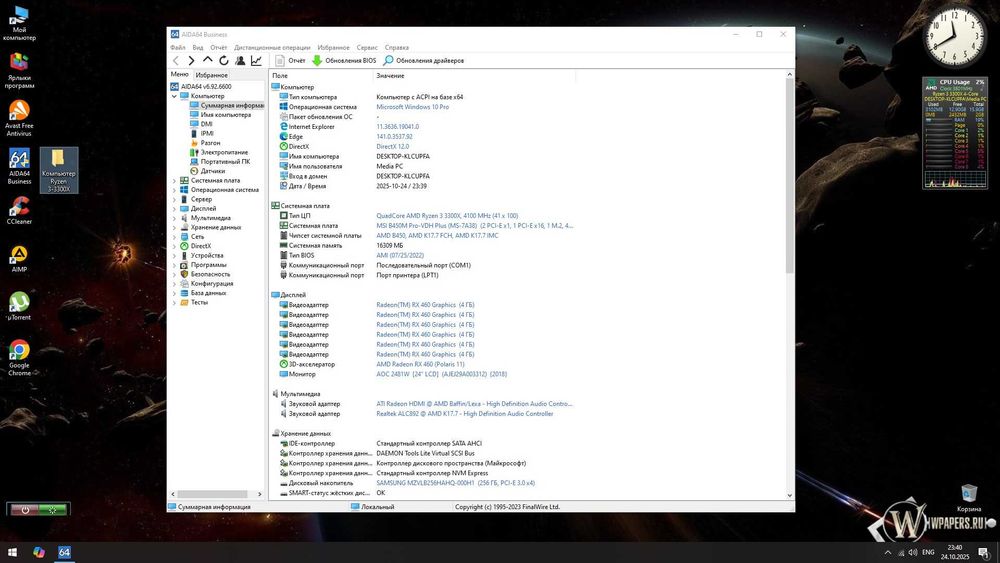Select Суммарная информация in the tree
1000x563 pixels.
(226, 105)
